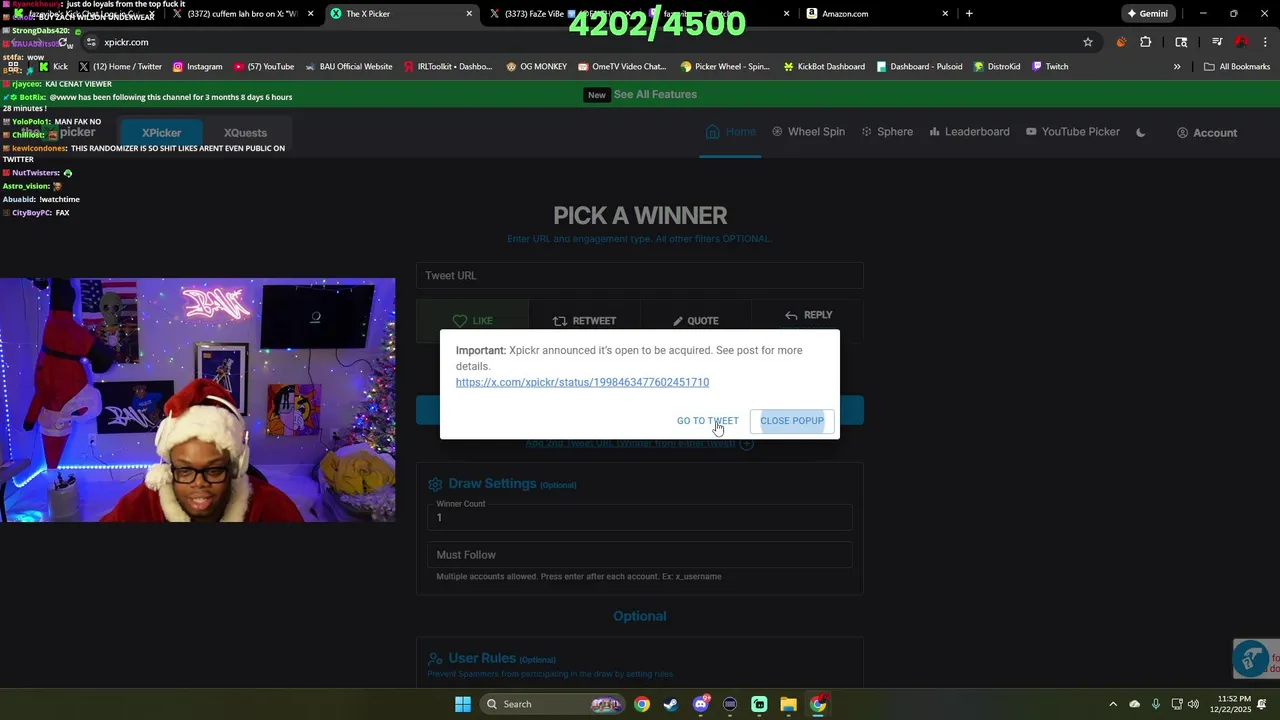Open the OmeTV Video Chat bookmark
1280x720 pixels.
[621, 67]
